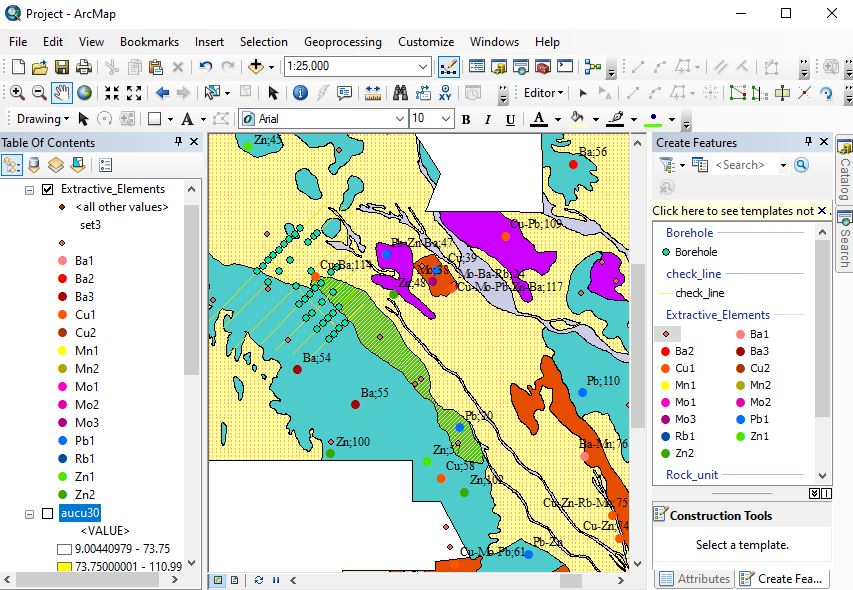List By Drawing Order in Table Of Contents
The image size is (853, 590).
(11, 165)
